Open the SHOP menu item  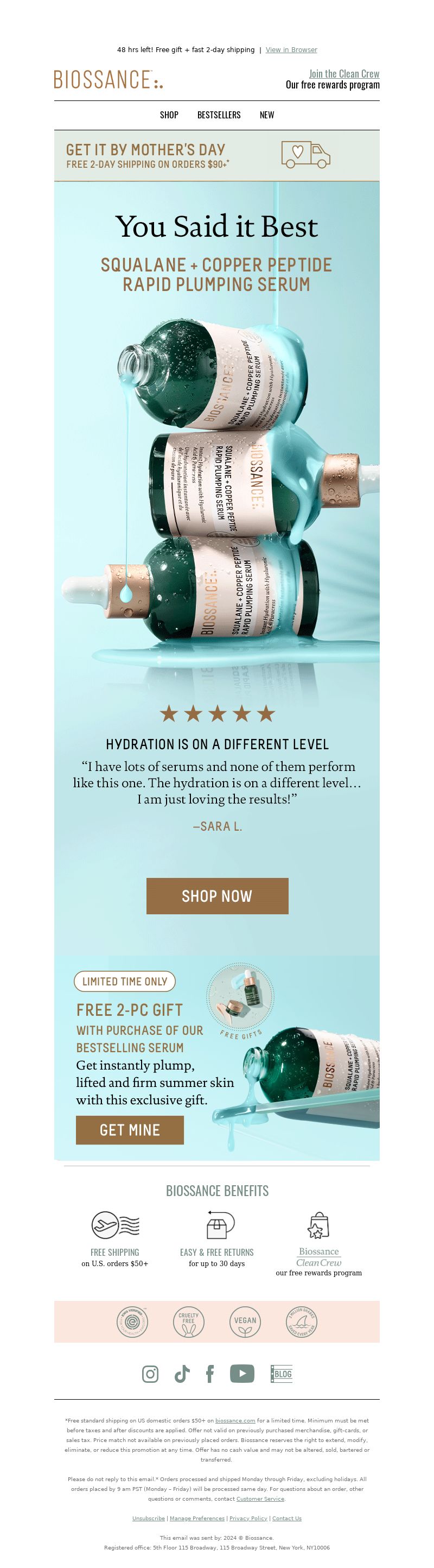point(169,115)
